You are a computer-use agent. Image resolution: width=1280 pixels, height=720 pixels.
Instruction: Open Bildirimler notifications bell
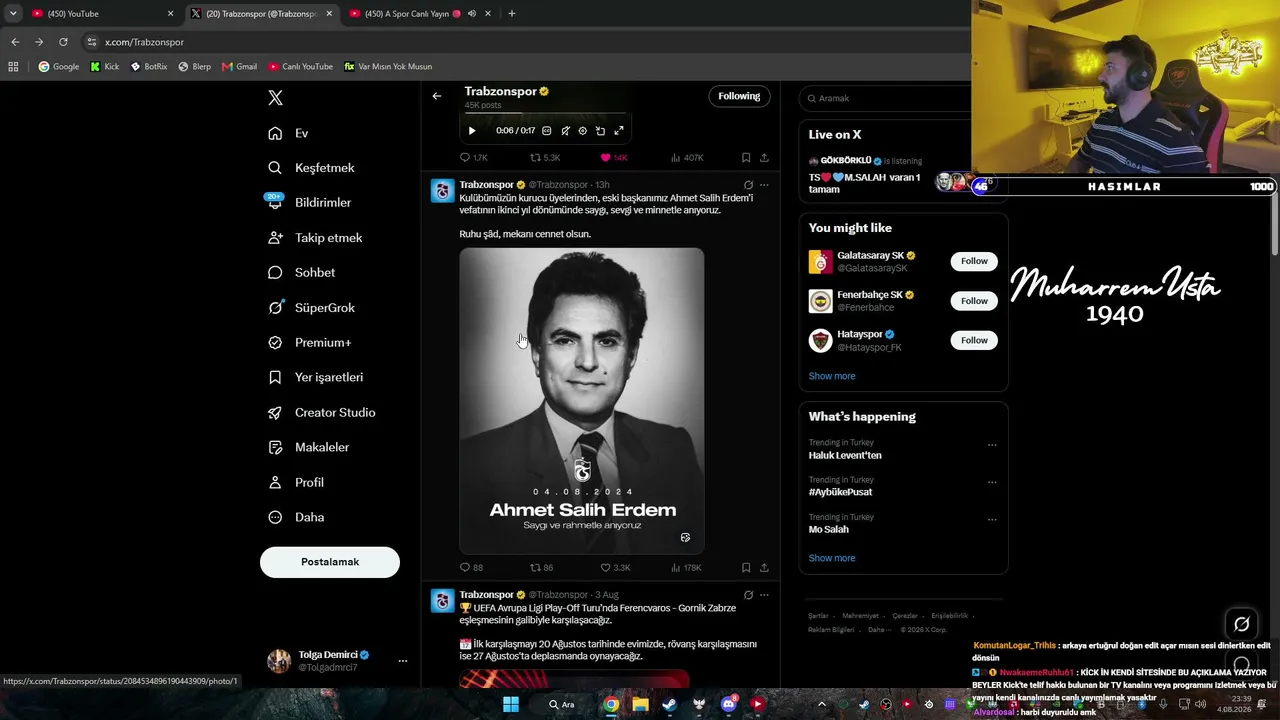[x=275, y=202]
